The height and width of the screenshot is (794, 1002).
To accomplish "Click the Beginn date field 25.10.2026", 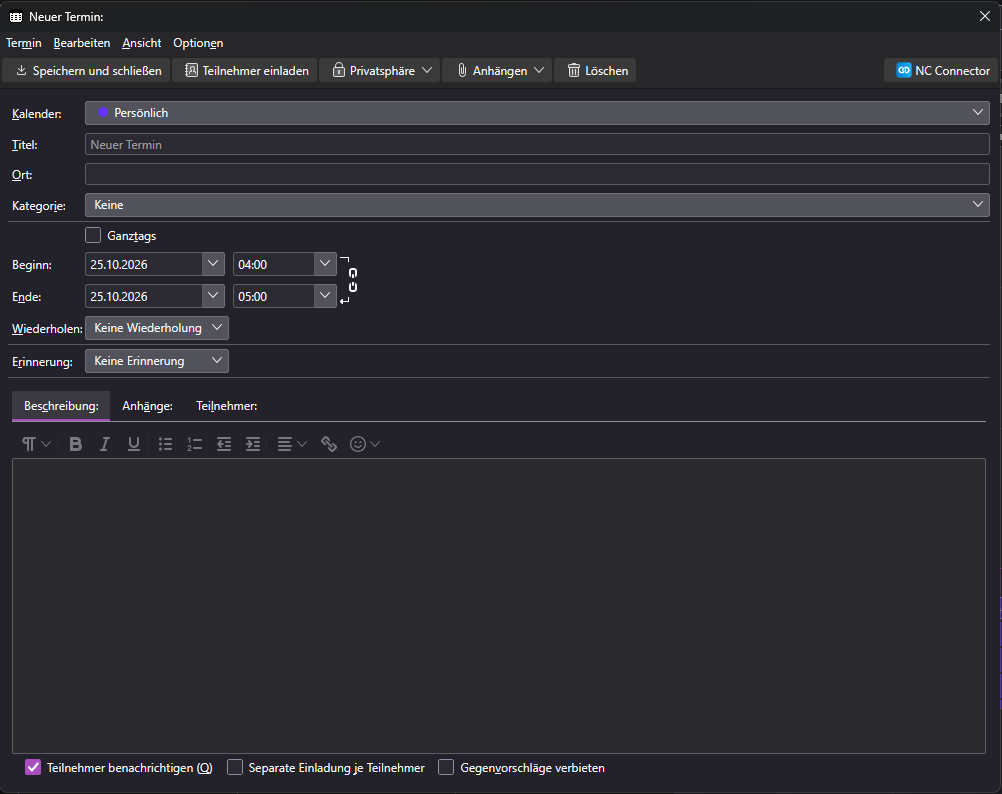I will pos(144,264).
